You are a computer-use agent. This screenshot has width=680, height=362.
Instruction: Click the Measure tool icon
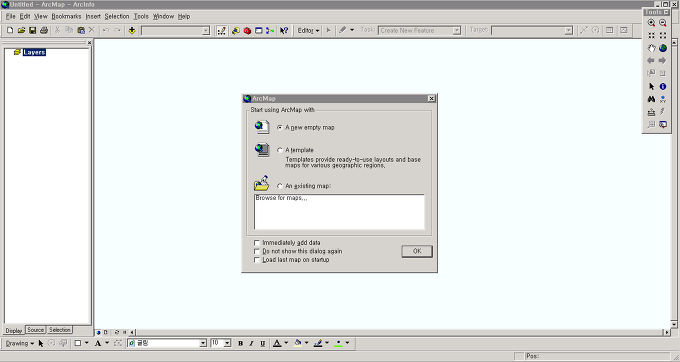click(x=651, y=112)
